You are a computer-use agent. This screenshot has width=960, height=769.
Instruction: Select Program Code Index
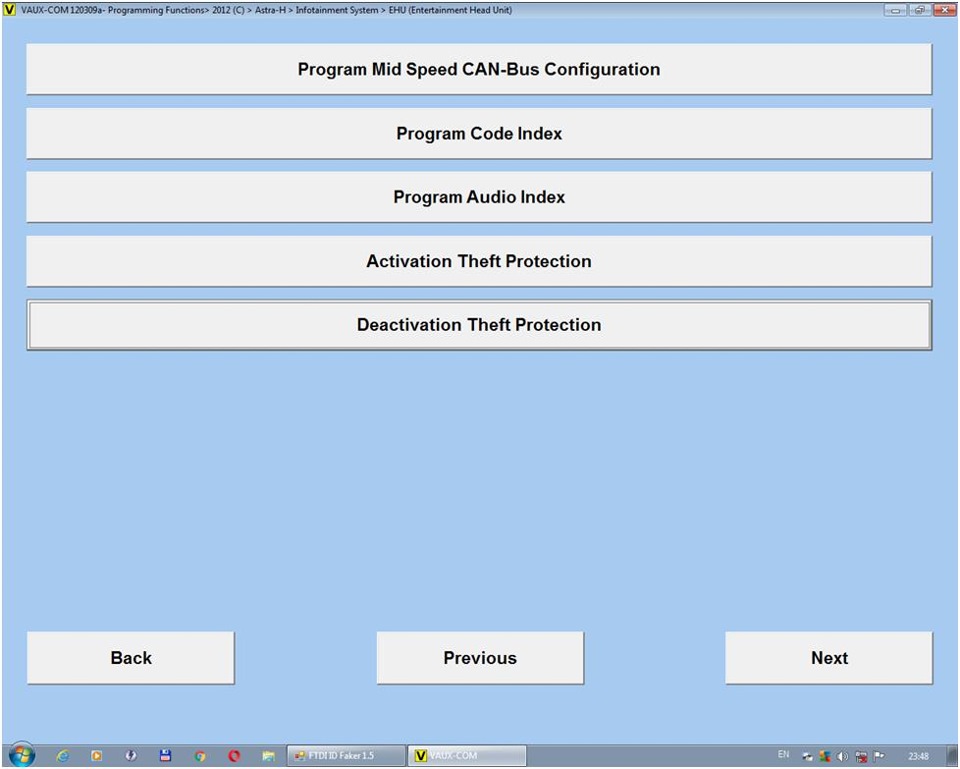coord(479,133)
